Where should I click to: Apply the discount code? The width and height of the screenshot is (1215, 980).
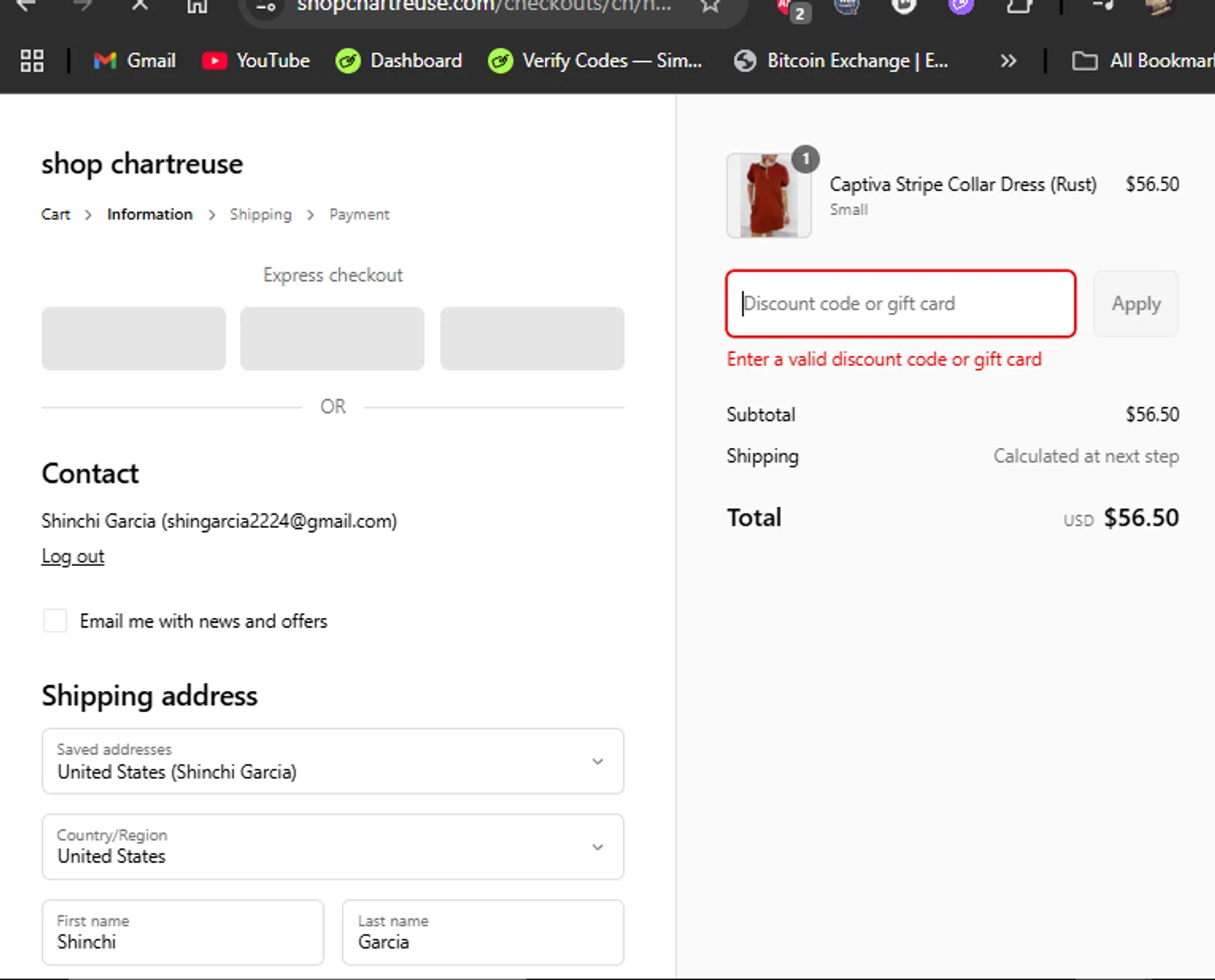point(1136,304)
